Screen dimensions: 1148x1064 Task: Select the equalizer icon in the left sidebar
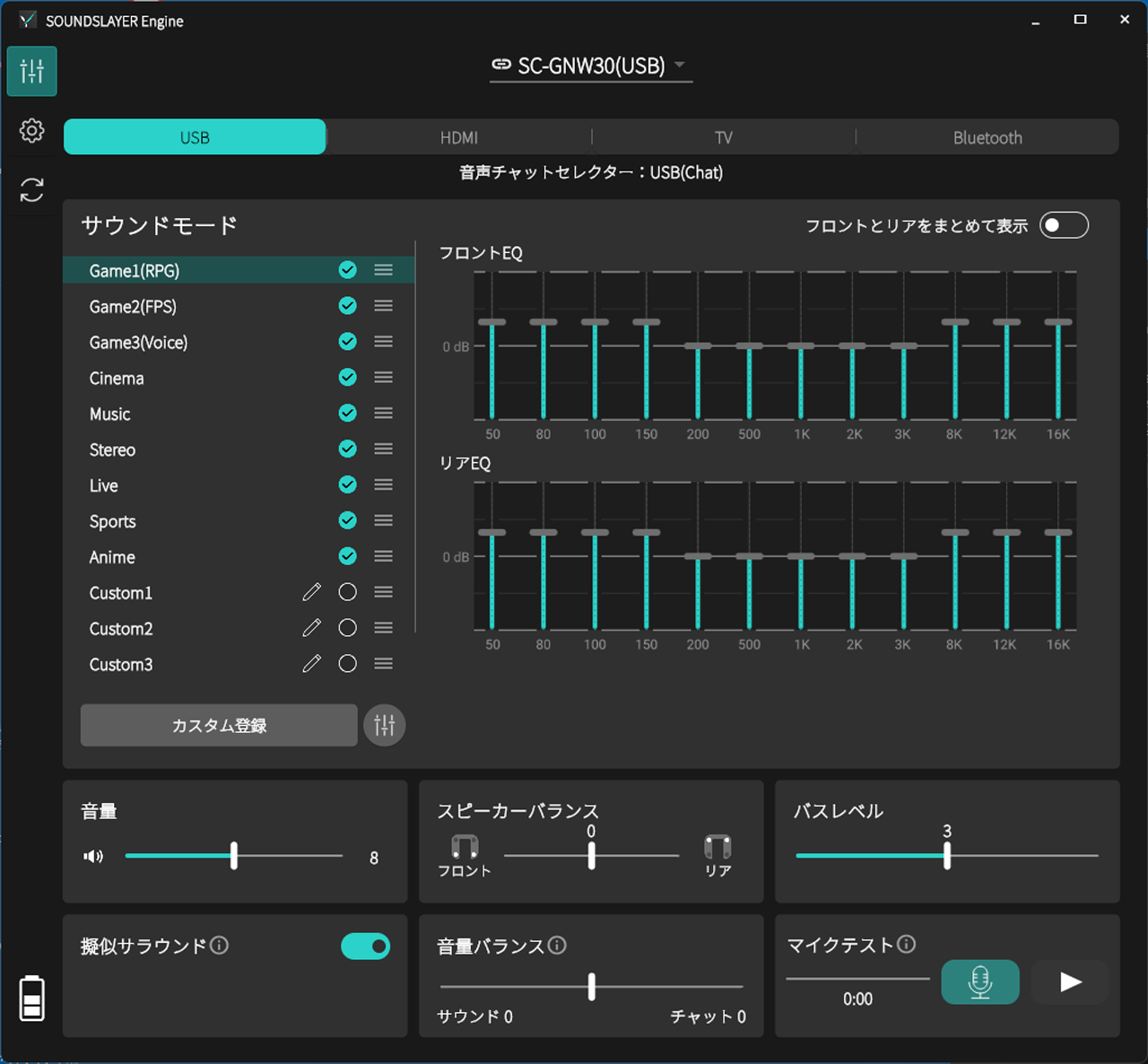tap(31, 71)
